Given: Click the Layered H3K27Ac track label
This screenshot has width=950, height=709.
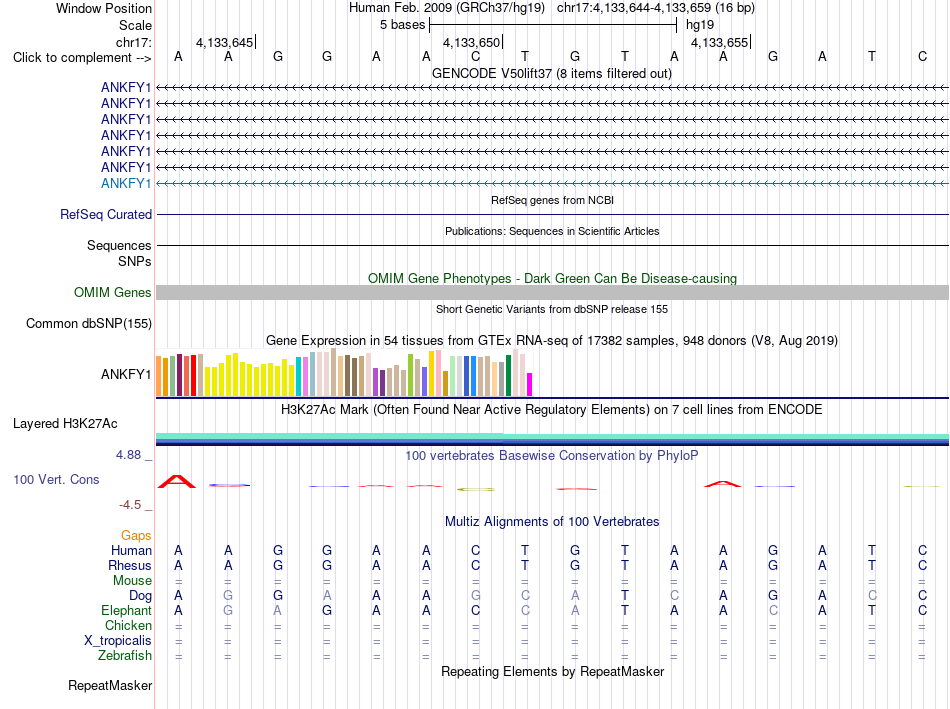Looking at the screenshot, I should coord(65,424).
